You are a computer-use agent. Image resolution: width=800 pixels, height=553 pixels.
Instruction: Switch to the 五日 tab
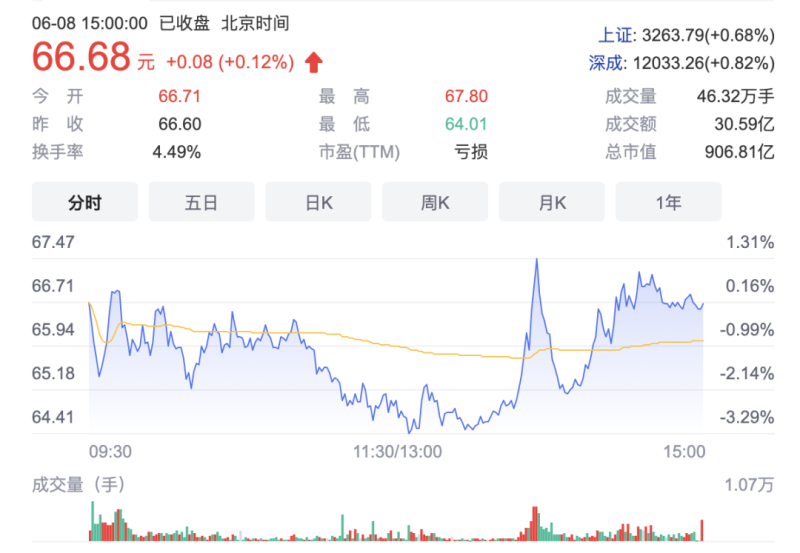click(201, 203)
